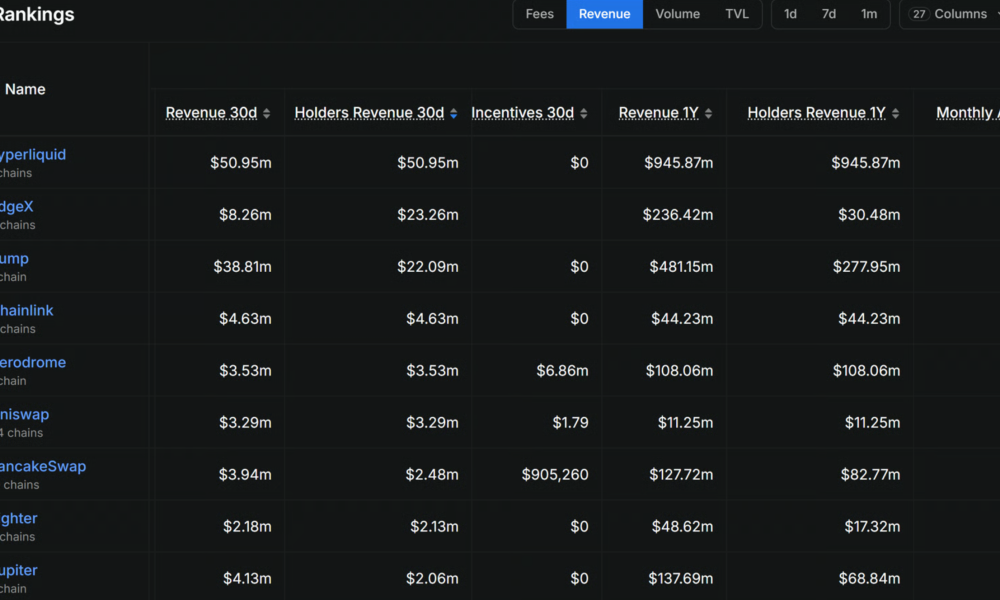Select Chainlink Revenue 1Y $44.23m cell

click(682, 318)
